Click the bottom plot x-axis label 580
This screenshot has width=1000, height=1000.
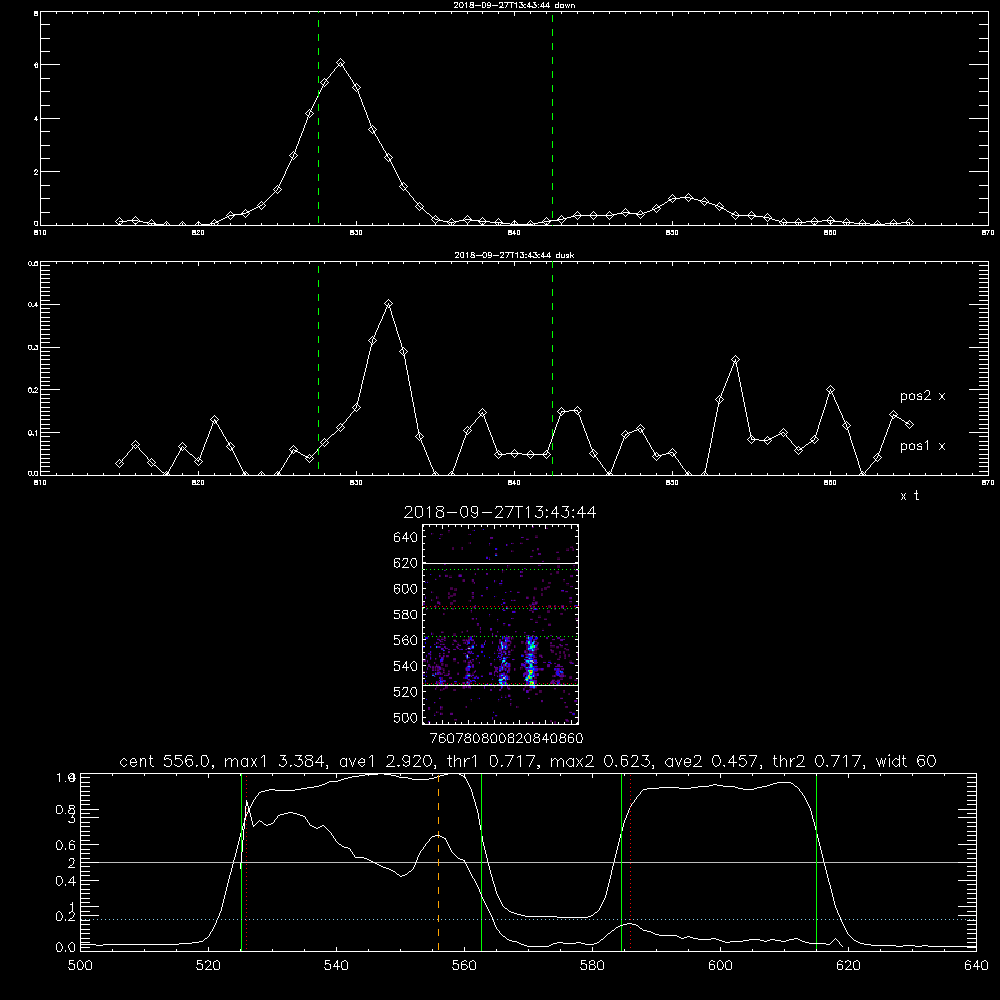point(592,966)
